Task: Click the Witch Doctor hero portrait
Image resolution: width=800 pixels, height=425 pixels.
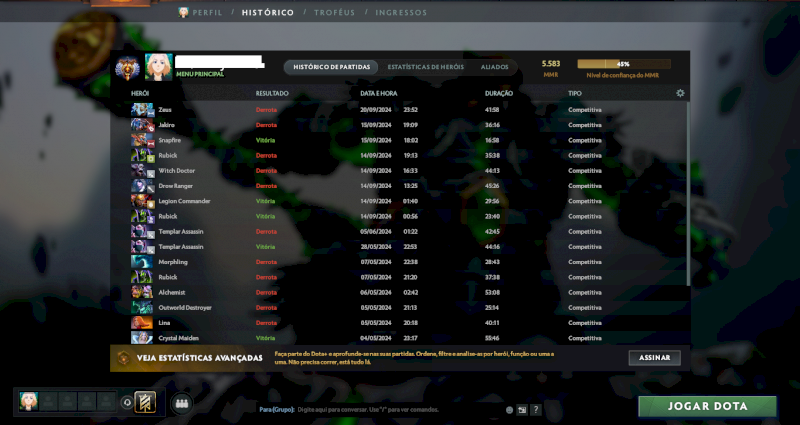Action: pos(142,171)
